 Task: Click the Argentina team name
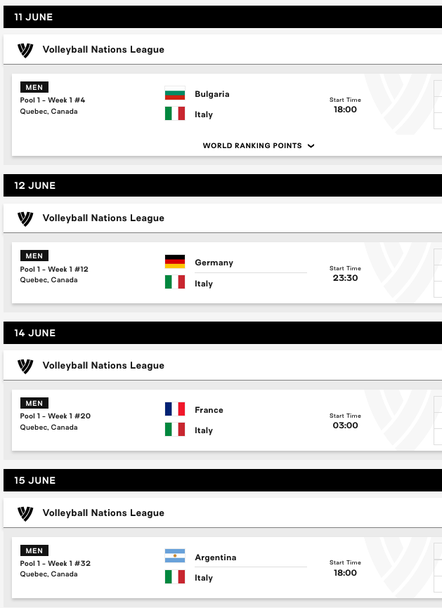(216, 557)
